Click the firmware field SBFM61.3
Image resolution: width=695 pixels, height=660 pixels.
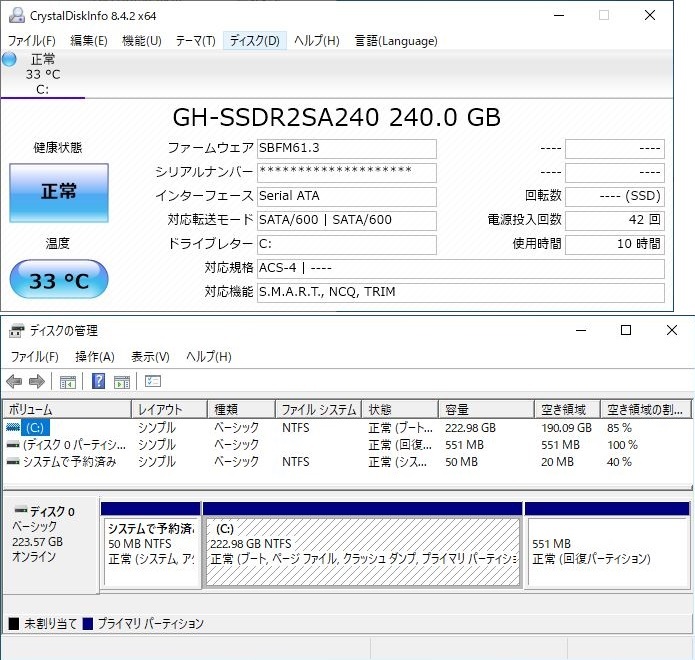(347, 148)
